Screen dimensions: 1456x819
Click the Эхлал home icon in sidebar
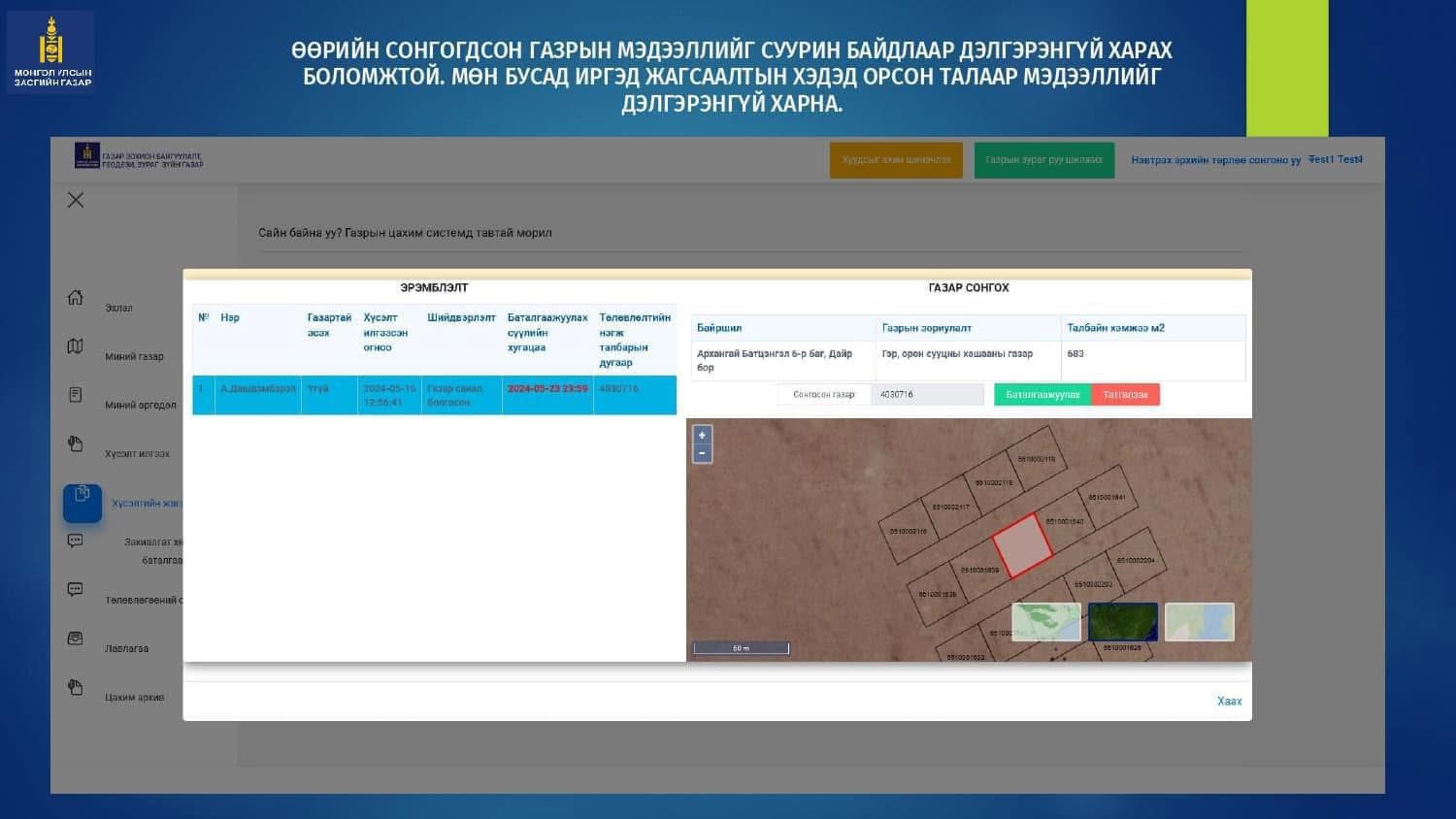(75, 298)
